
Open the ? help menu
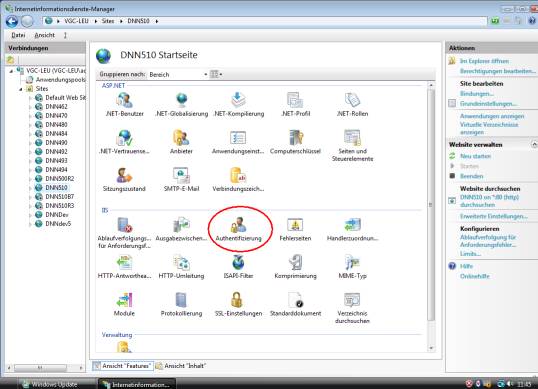65,35
